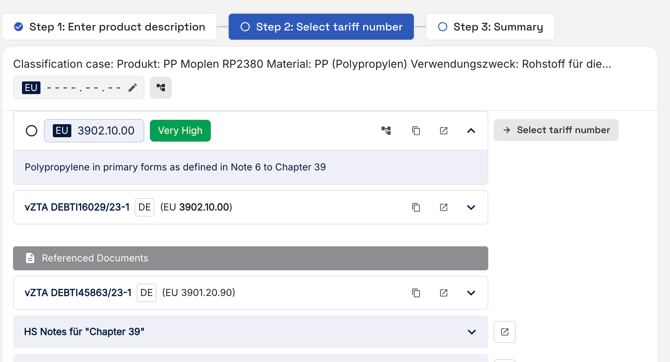Image resolution: width=670 pixels, height=362 pixels.
Task: Switch to Step 3: Summary
Action: (x=490, y=27)
